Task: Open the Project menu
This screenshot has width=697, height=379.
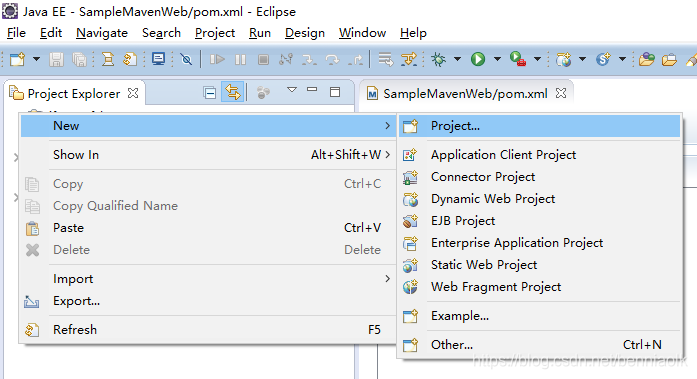Action: coord(215,33)
